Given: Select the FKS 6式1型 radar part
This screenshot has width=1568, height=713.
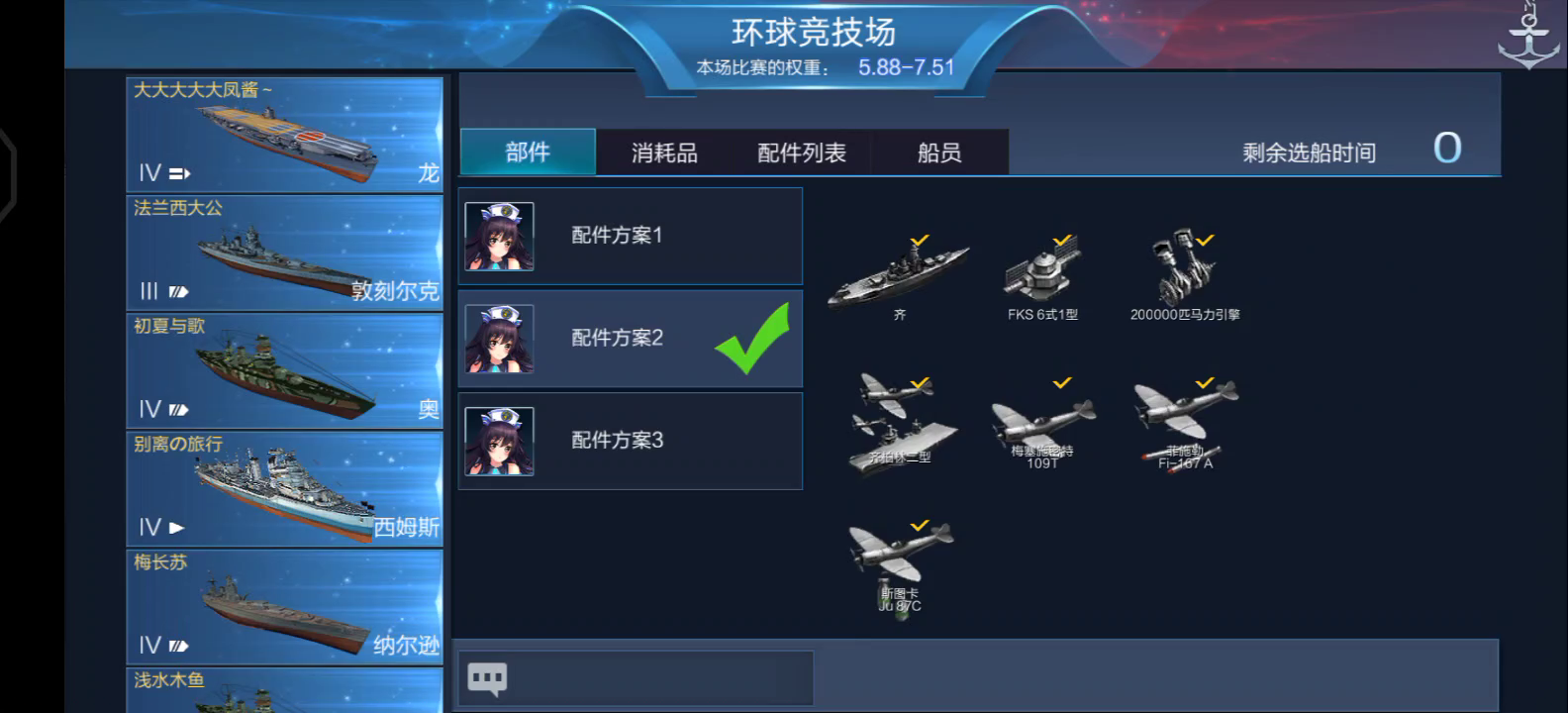Looking at the screenshot, I should (x=1042, y=276).
